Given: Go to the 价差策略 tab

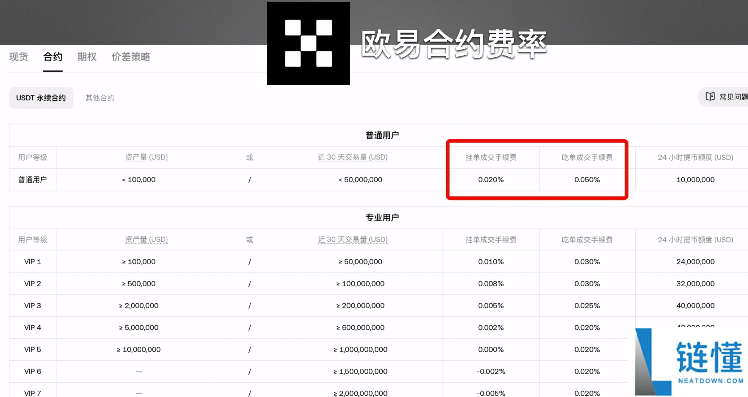Looking at the screenshot, I should click(x=131, y=57).
